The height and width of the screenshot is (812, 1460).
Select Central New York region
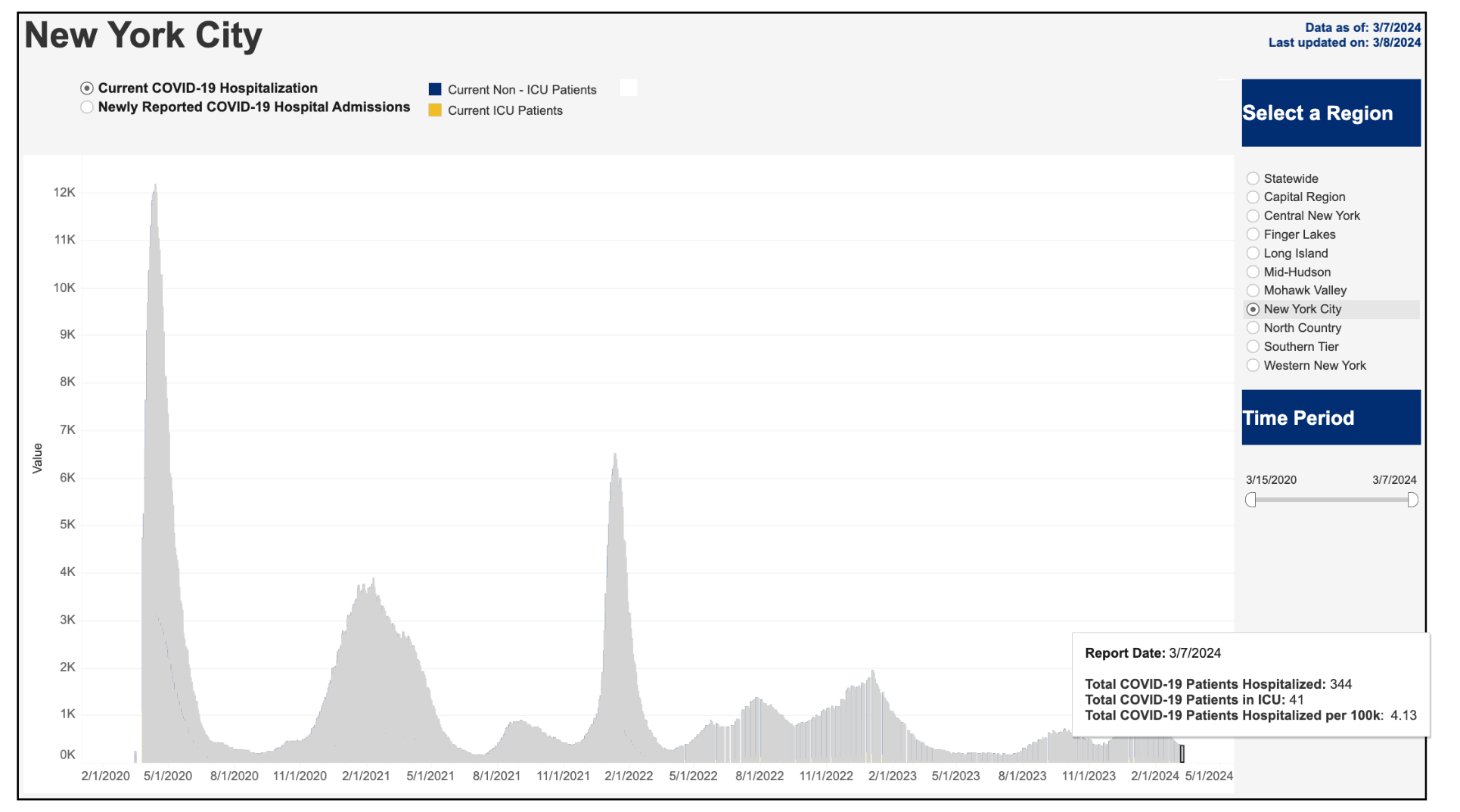(1253, 216)
